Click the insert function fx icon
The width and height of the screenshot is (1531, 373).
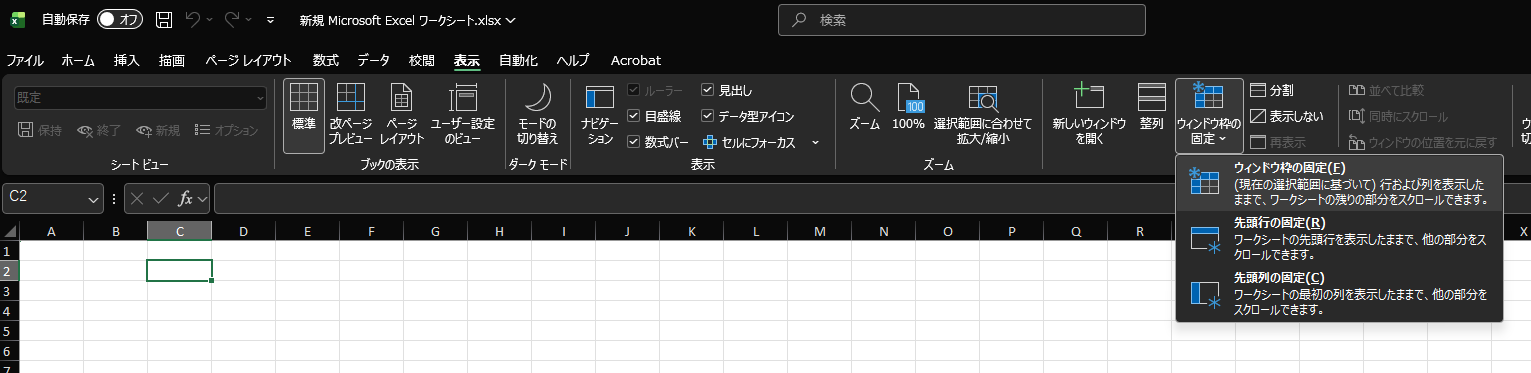(x=185, y=199)
